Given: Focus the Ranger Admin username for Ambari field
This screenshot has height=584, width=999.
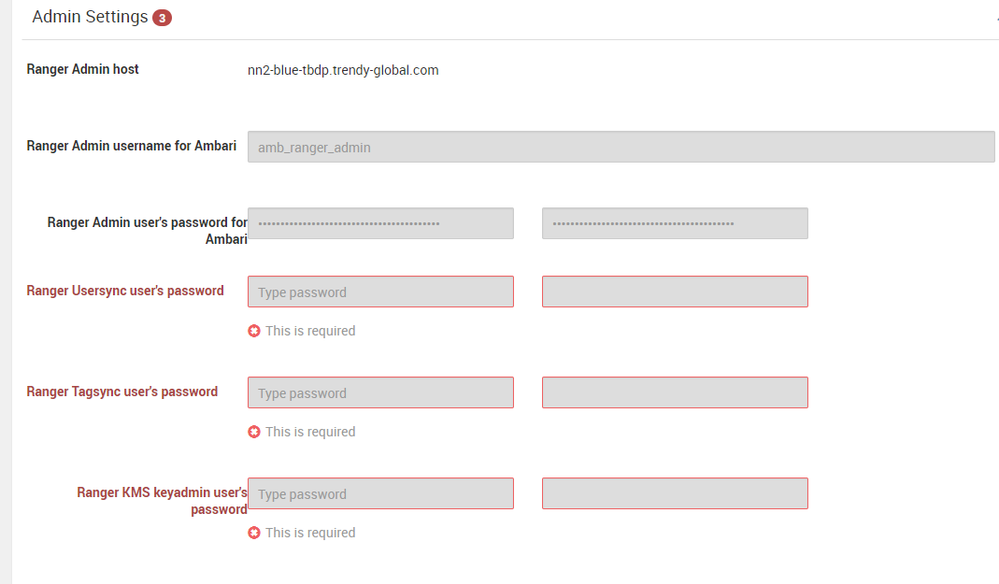Looking at the screenshot, I should 620,147.
